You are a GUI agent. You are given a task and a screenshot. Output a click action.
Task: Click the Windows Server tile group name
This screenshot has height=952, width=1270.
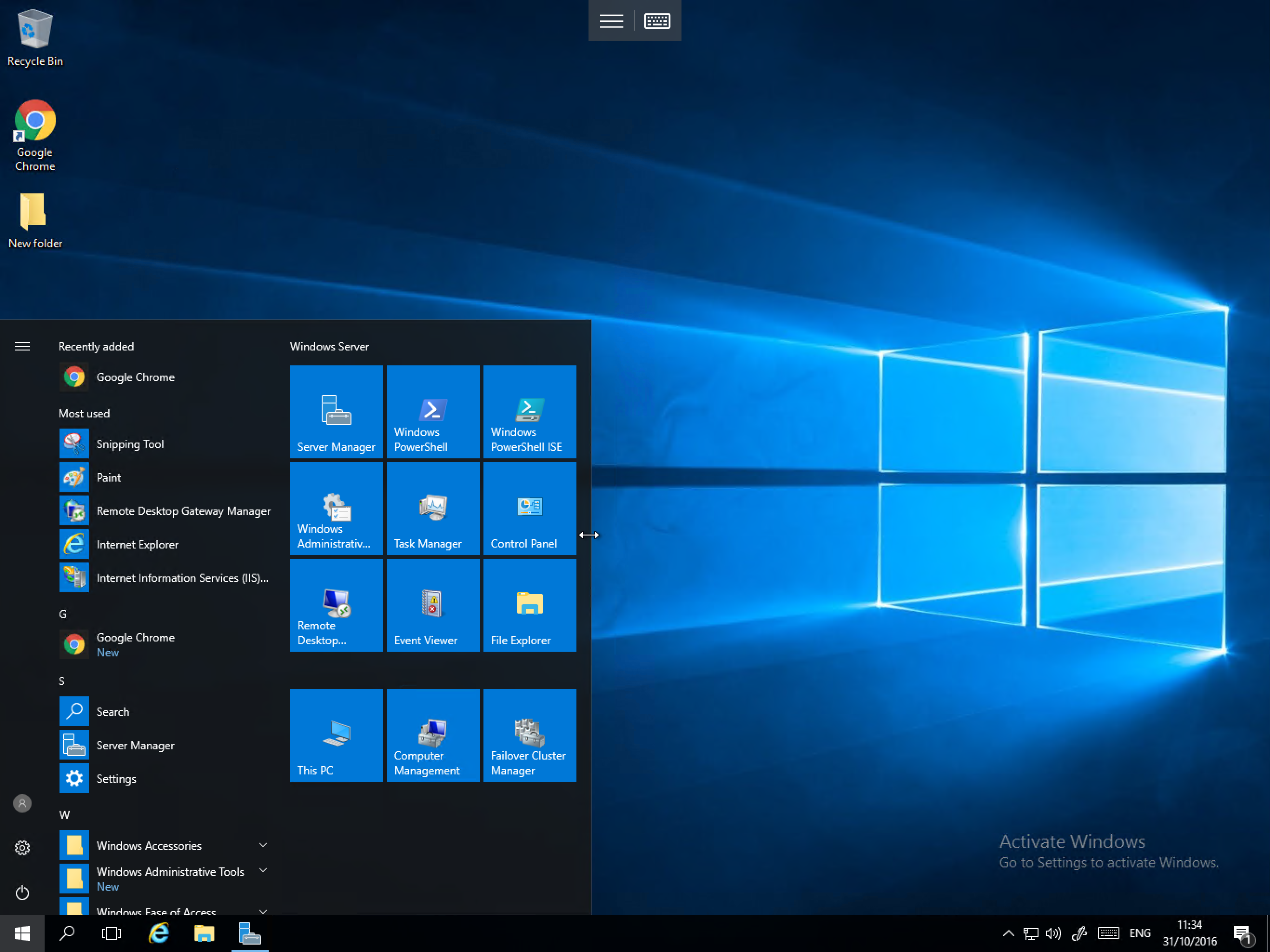point(329,346)
